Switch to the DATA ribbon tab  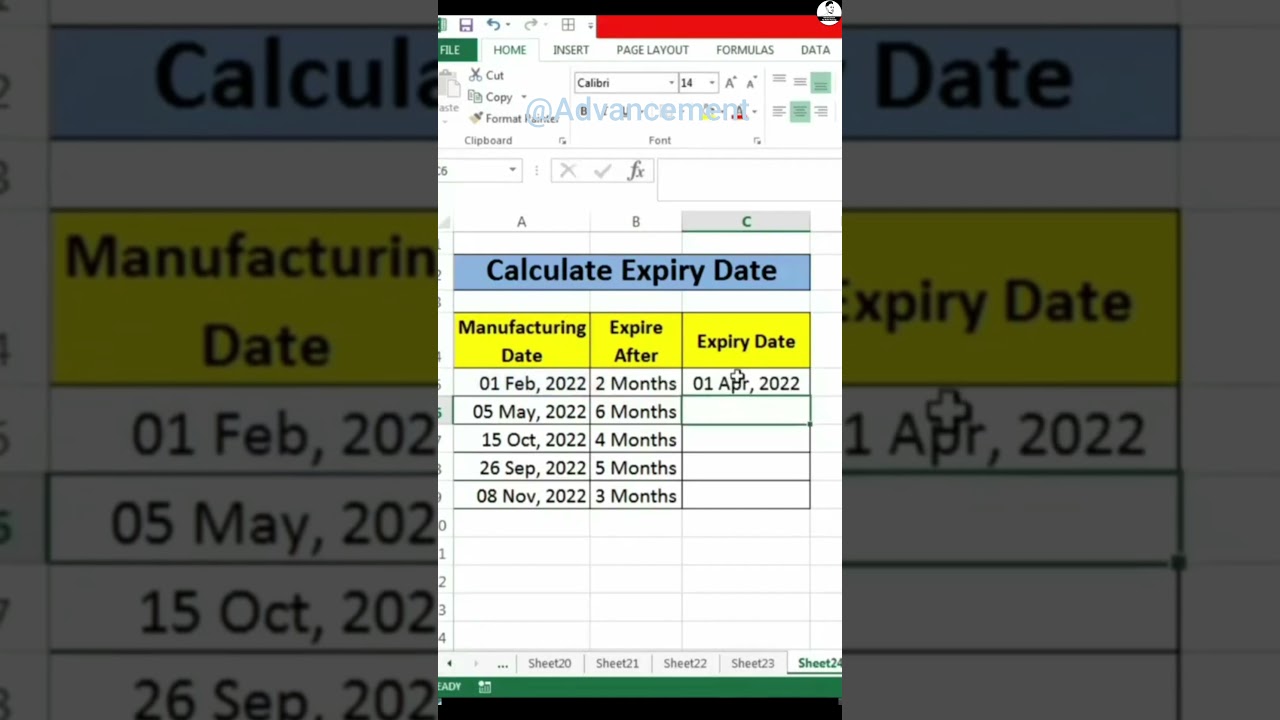point(815,50)
